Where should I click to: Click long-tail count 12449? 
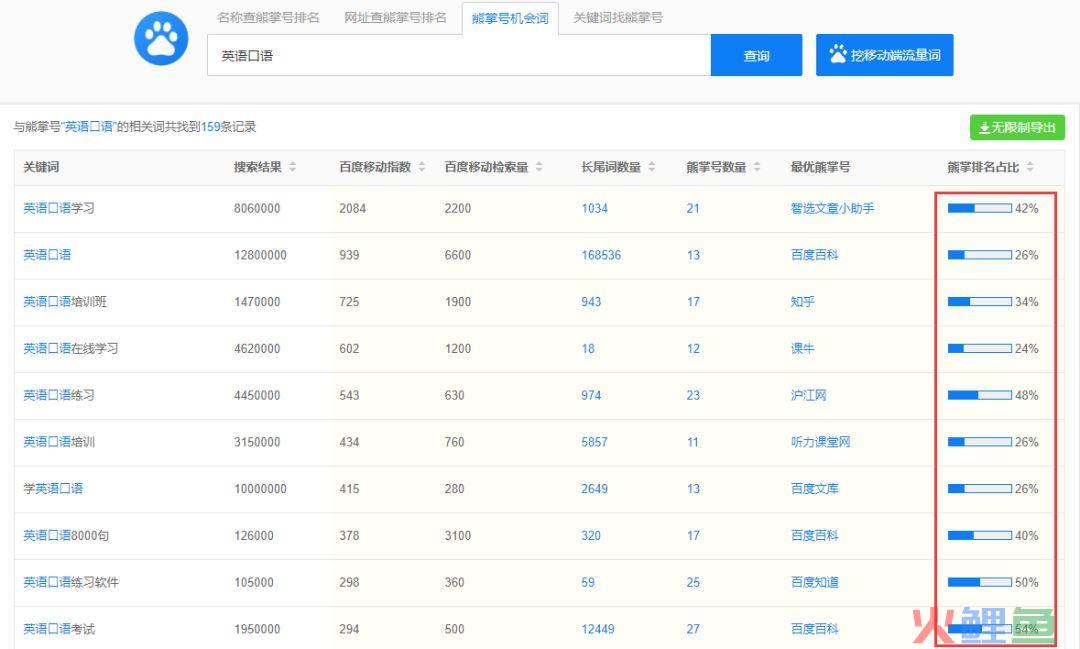click(598, 629)
